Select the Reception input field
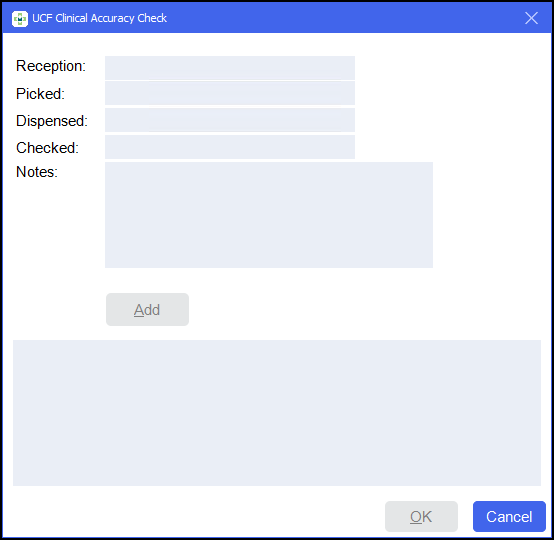 (x=230, y=68)
